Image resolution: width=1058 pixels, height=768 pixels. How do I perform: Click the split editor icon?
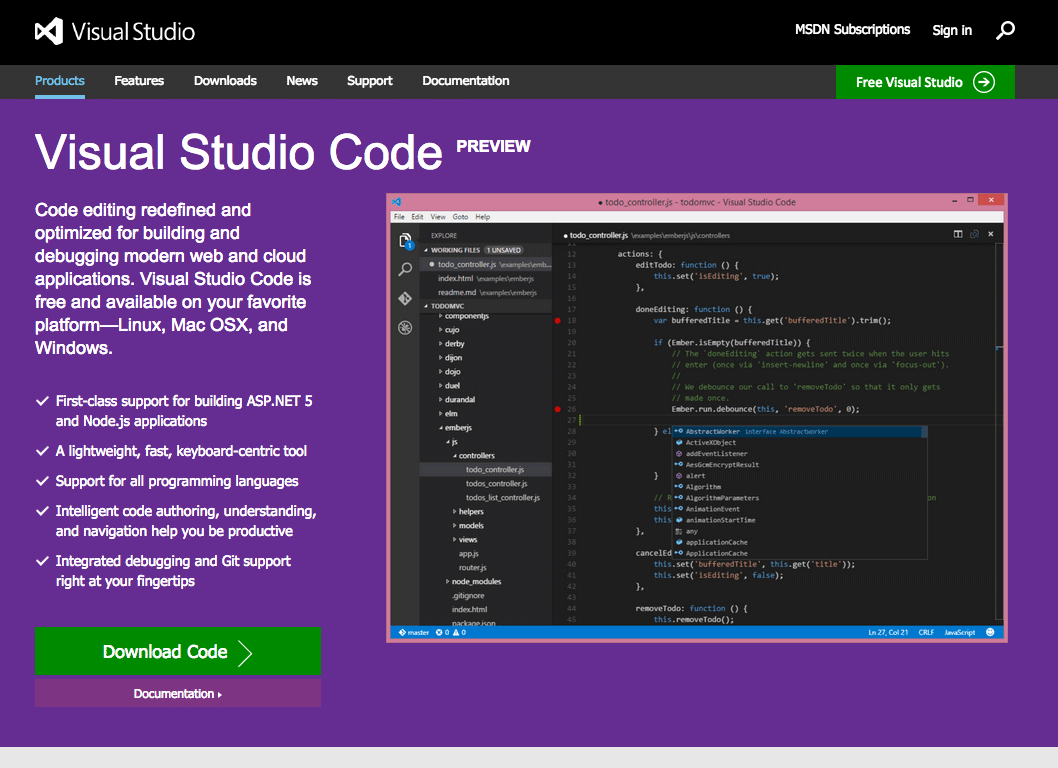[957, 234]
